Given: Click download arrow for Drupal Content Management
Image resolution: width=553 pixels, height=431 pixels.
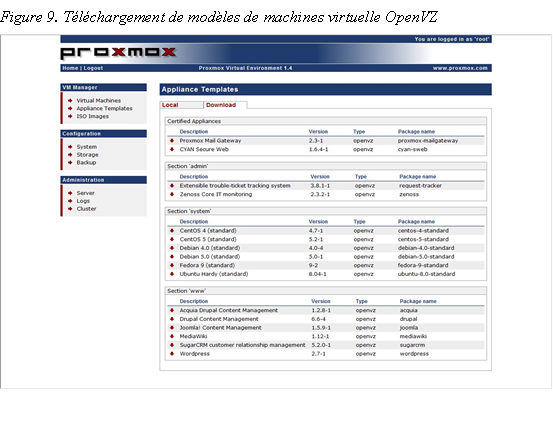Looking at the screenshot, I should point(172,319).
